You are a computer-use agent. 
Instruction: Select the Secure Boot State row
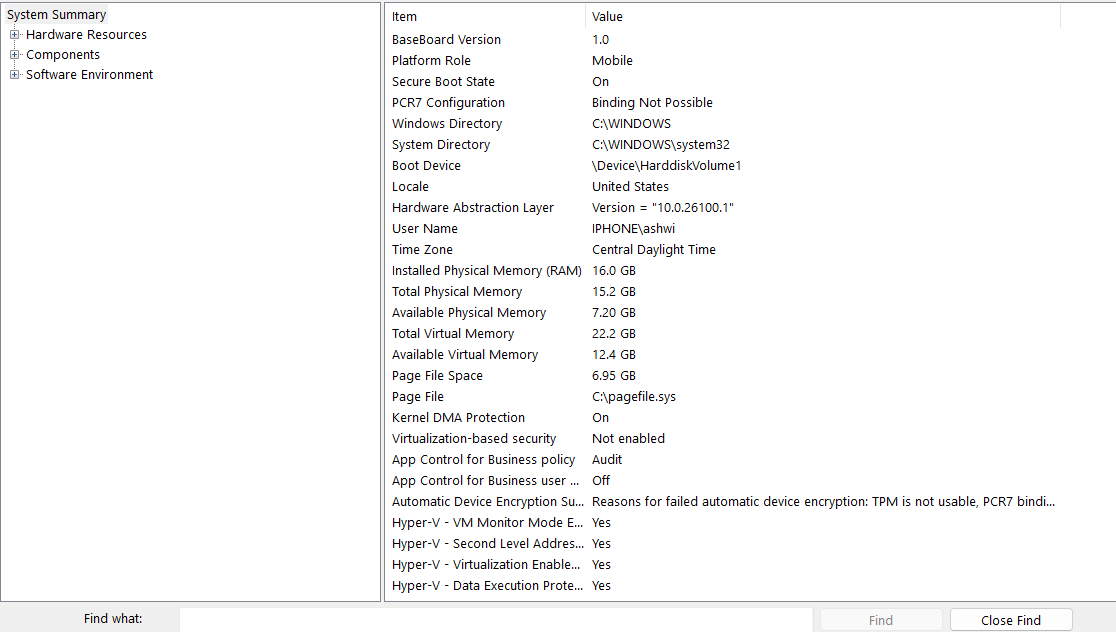[723, 82]
